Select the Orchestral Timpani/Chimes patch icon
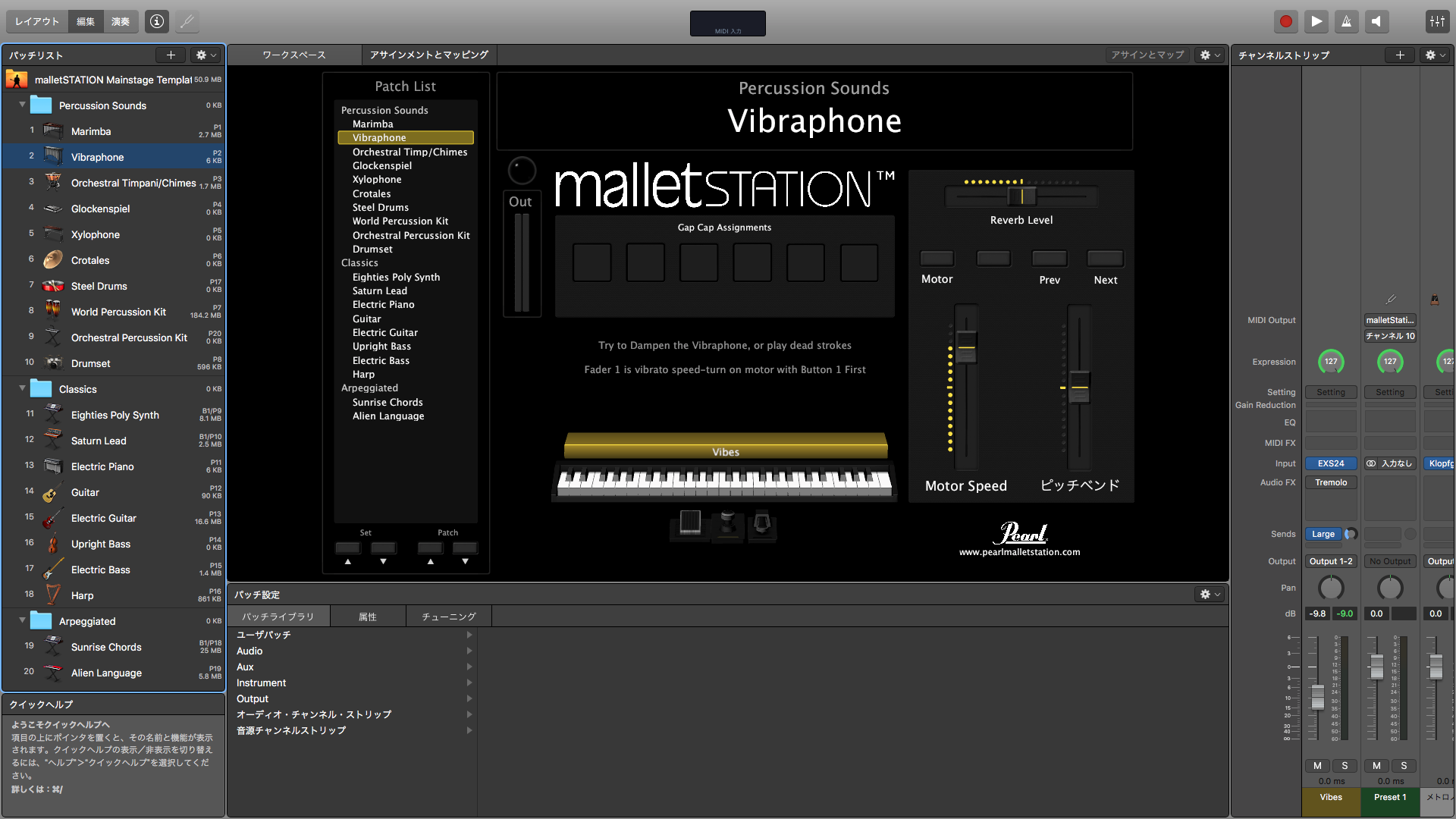 click(x=53, y=183)
